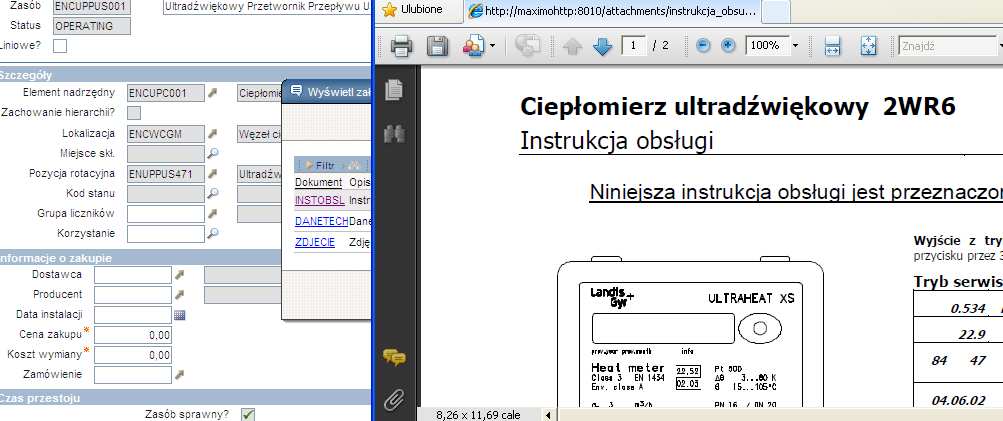Screen dimensions: 1003x421
Task: Click the Dostawca input field
Action: 133,275
